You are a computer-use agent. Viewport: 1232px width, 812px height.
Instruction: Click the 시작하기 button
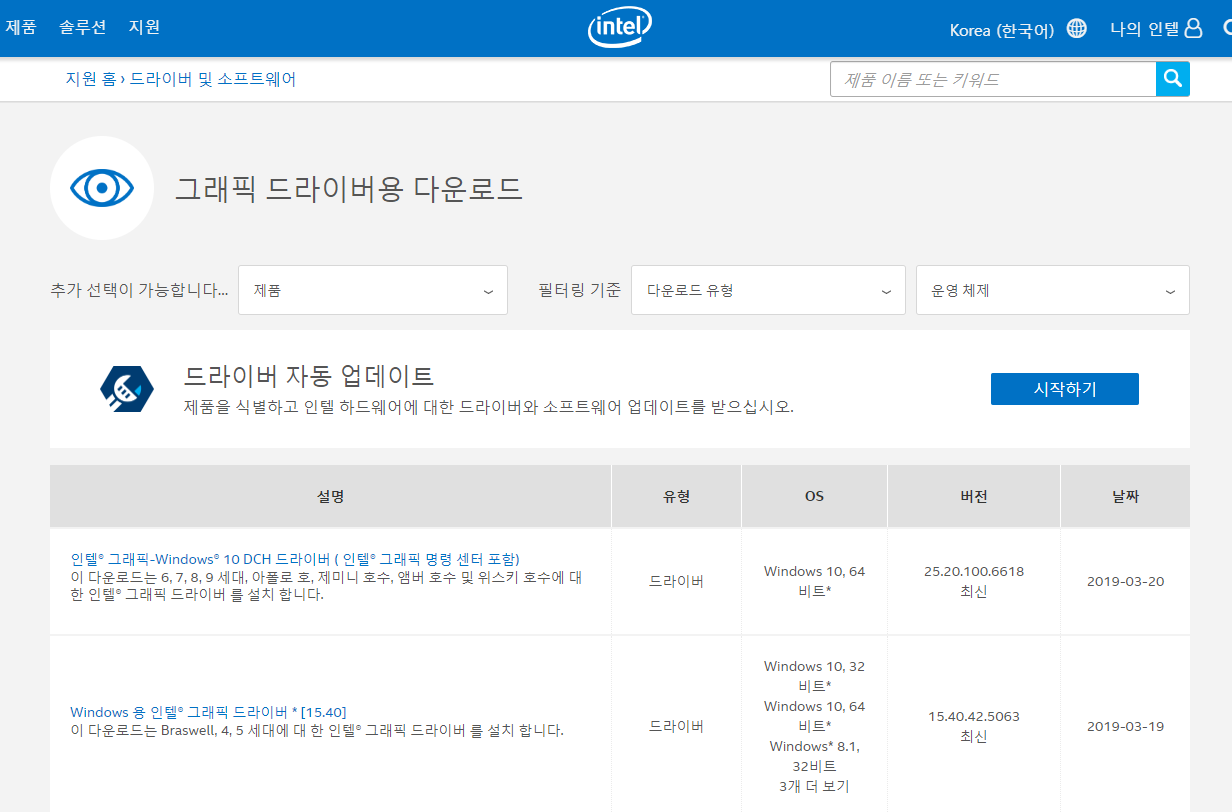(1065, 389)
